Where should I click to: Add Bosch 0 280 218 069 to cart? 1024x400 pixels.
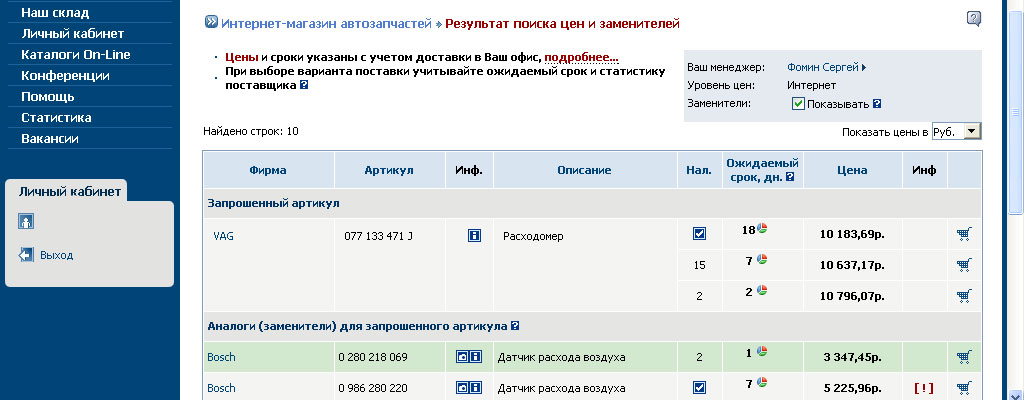964,356
